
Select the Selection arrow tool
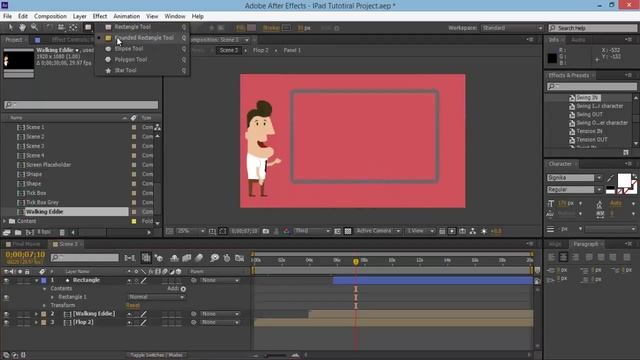(10, 27)
